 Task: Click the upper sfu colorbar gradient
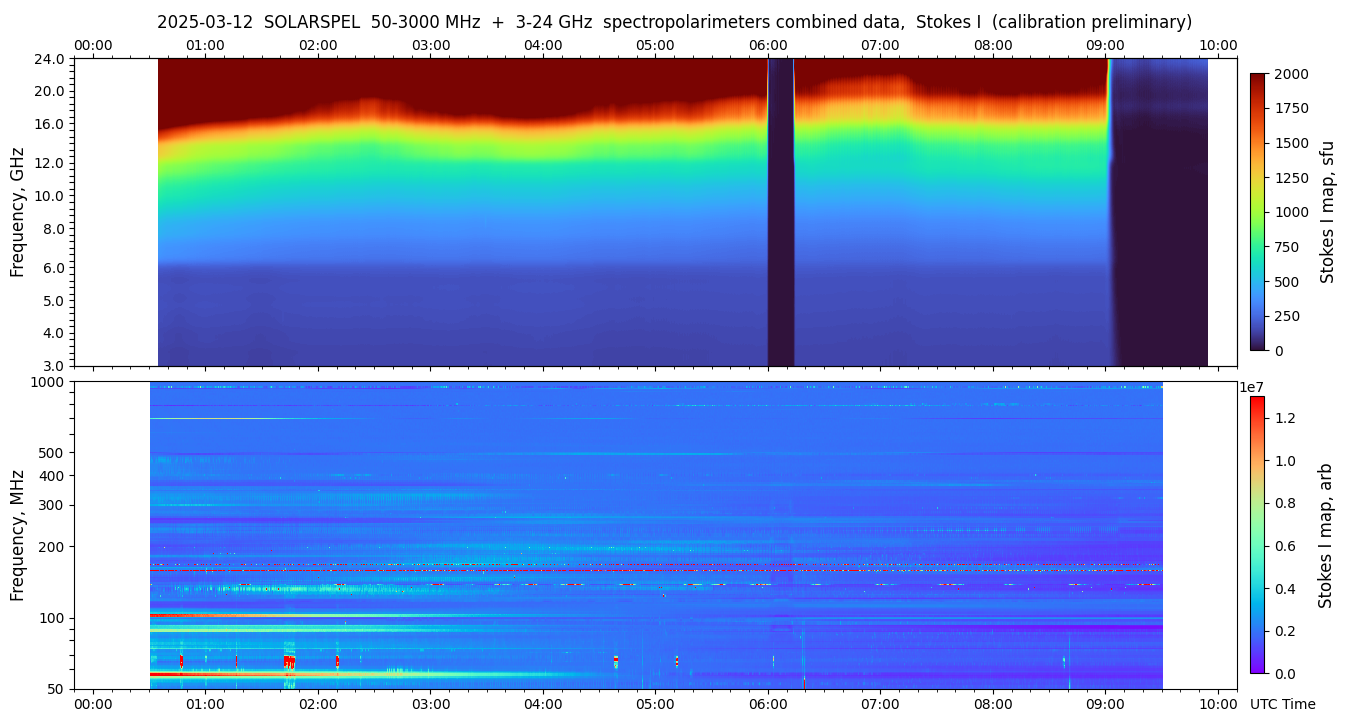tap(1258, 211)
